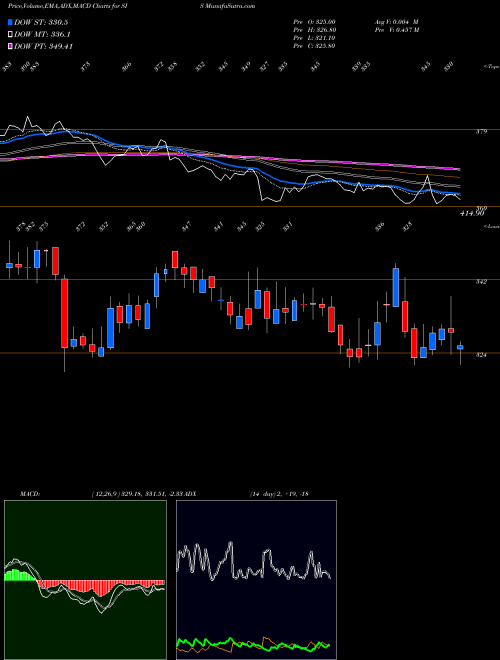The image size is (500, 660).
Task: Click the '<-Lows' label
Action: point(491,226)
